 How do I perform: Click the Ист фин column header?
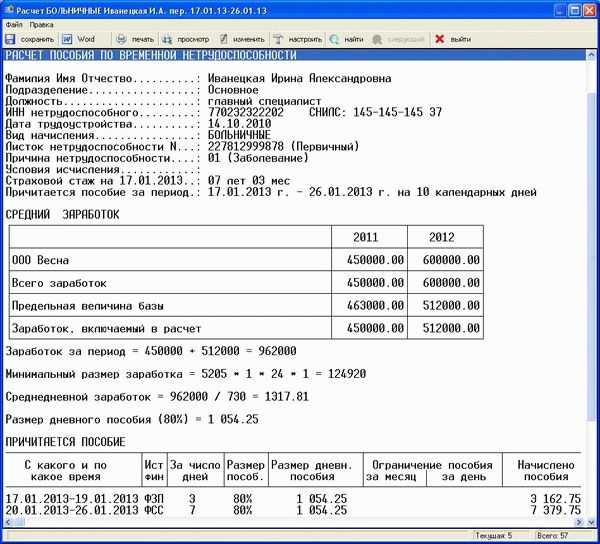click(x=154, y=471)
